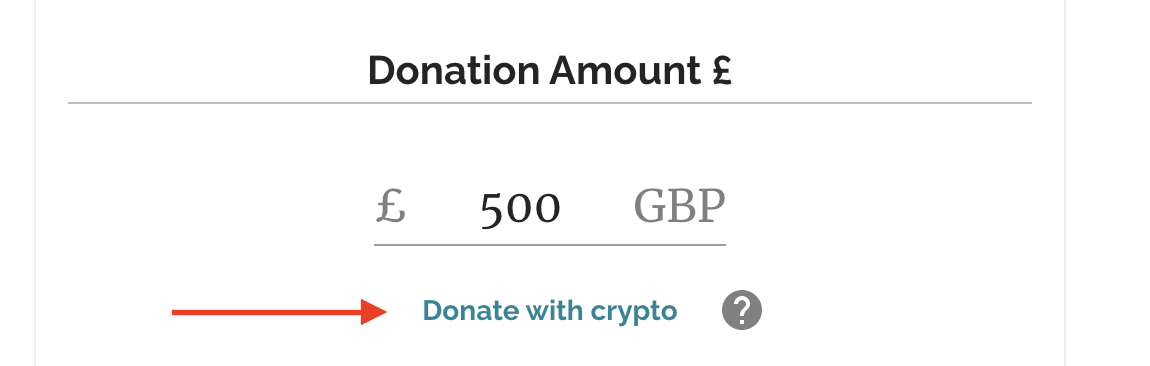Place cursor after the 500 value
Image resolution: width=1150 pixels, height=366 pixels.
pyautogui.click(x=564, y=208)
